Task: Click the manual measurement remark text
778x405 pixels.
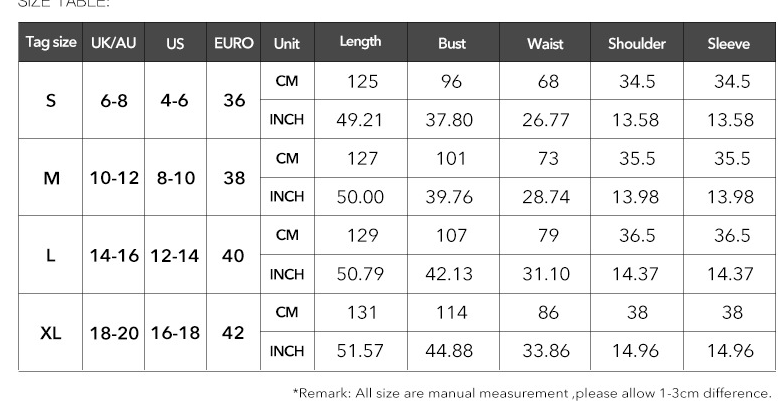Action: (532, 392)
